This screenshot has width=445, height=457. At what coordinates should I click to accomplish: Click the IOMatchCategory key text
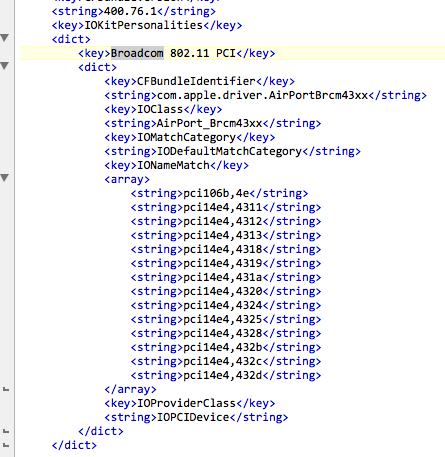[186, 137]
